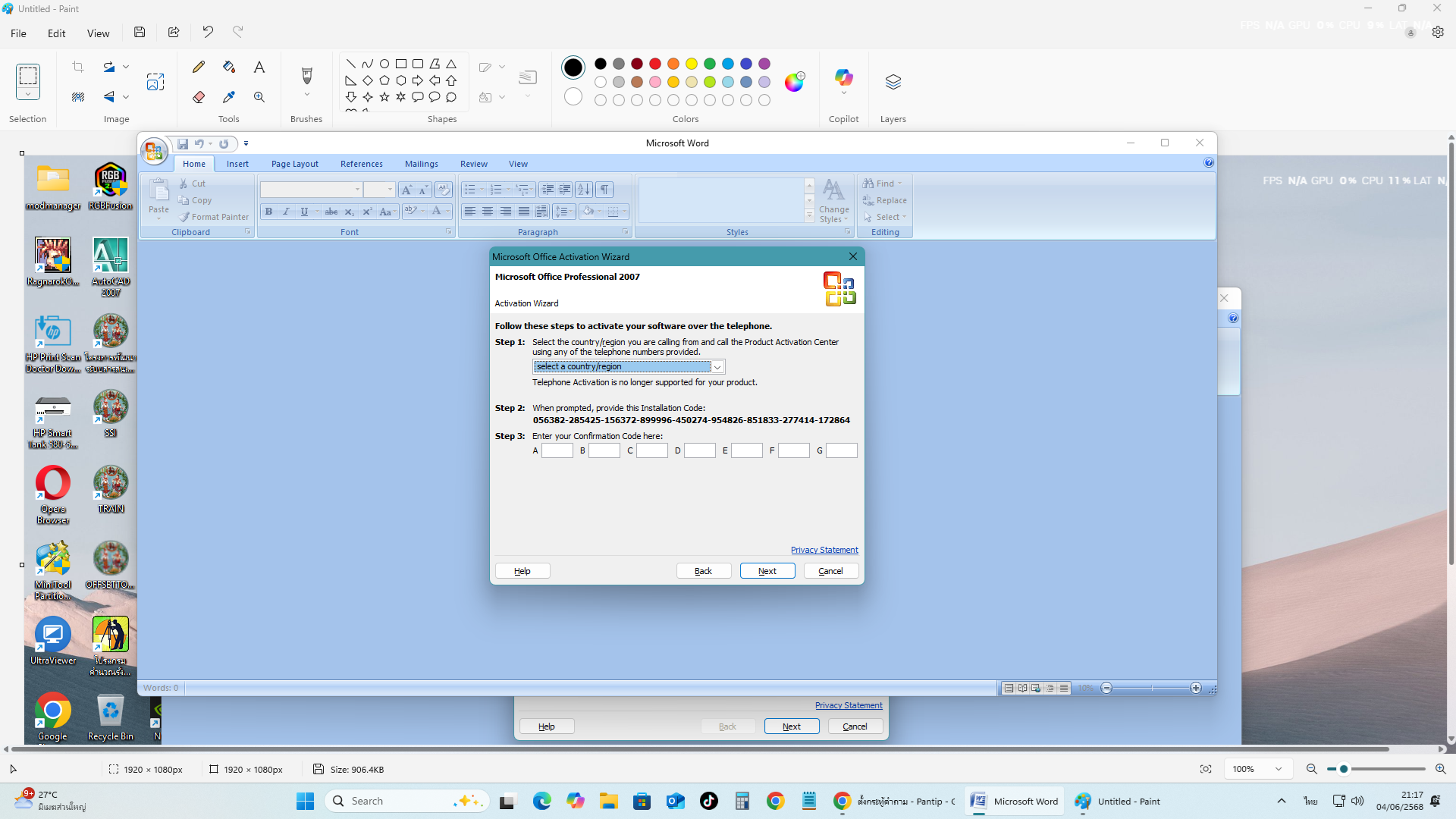Pick the red color swatch

point(655,64)
